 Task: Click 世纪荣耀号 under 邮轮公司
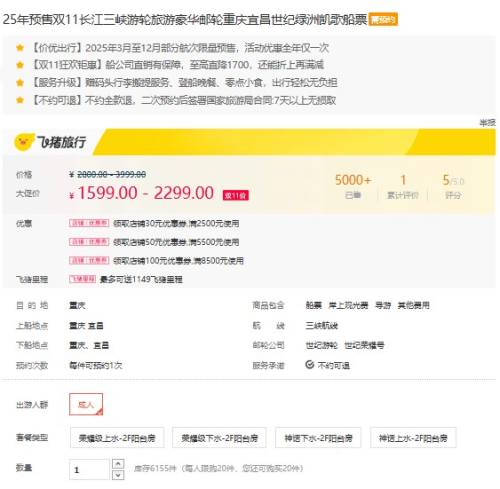(x=364, y=345)
